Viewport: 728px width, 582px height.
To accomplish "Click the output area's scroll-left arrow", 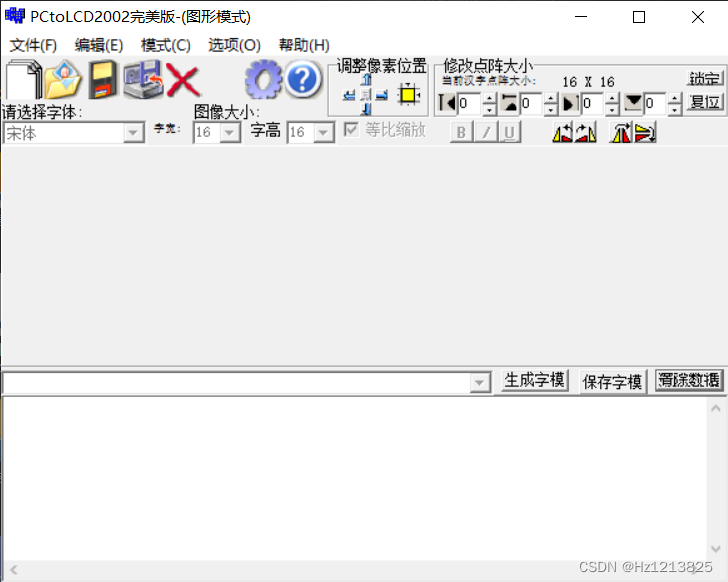I will [x=13, y=569].
